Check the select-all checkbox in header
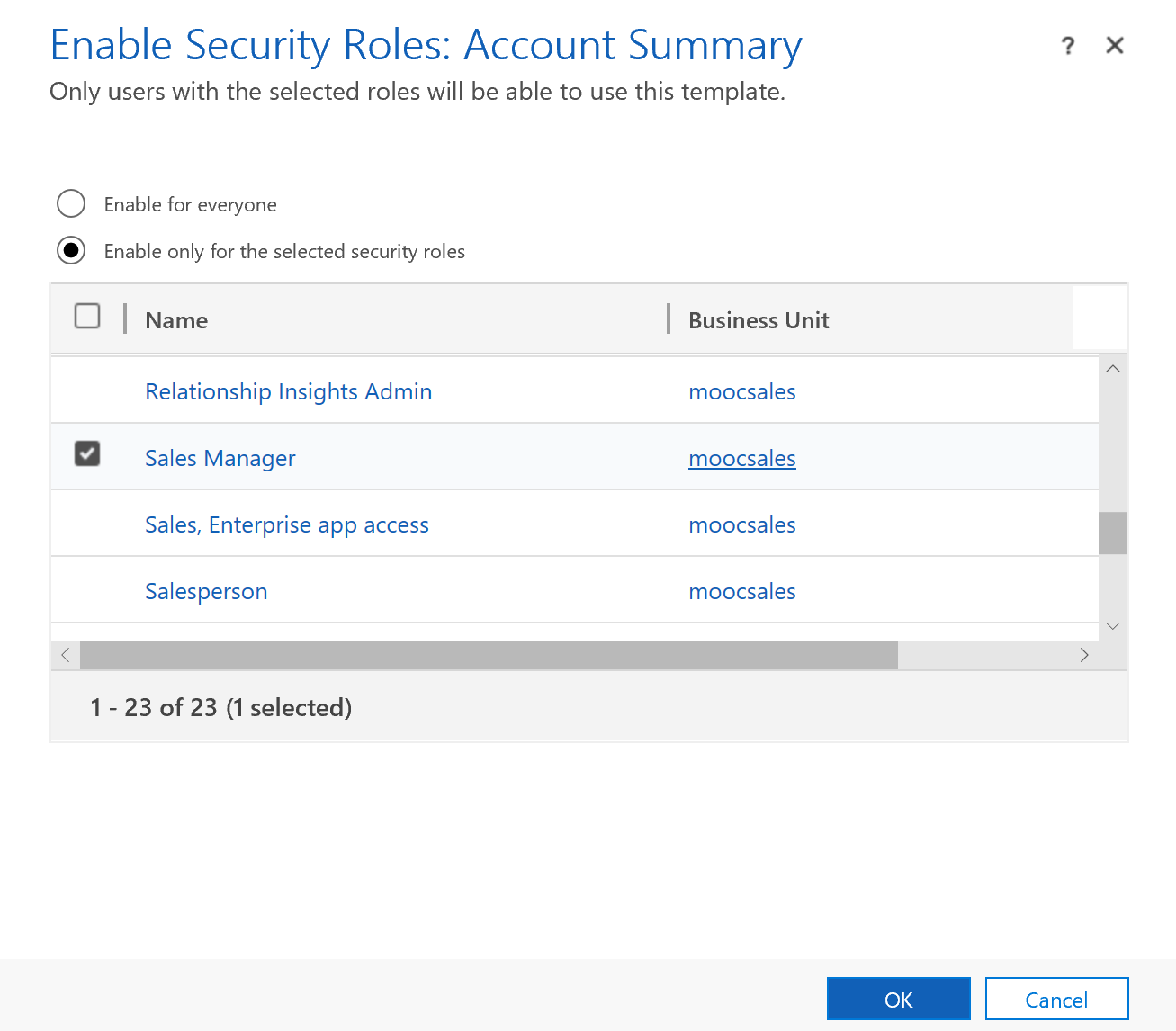 (x=87, y=316)
